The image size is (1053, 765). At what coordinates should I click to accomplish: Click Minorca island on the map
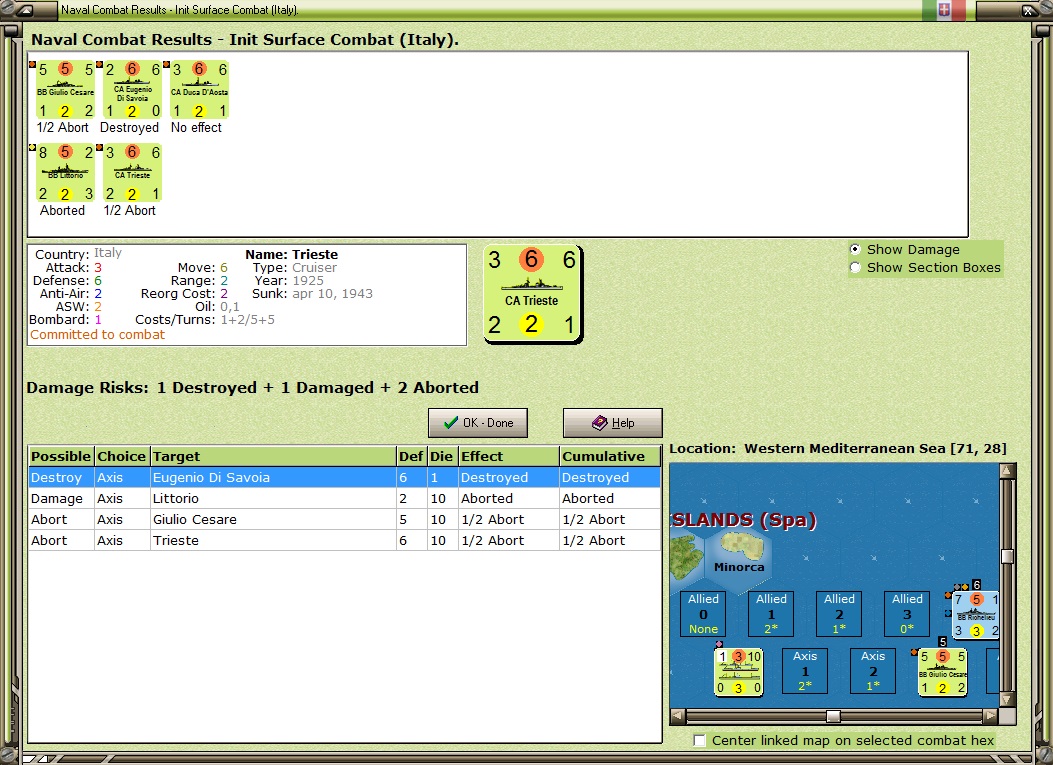tap(741, 548)
